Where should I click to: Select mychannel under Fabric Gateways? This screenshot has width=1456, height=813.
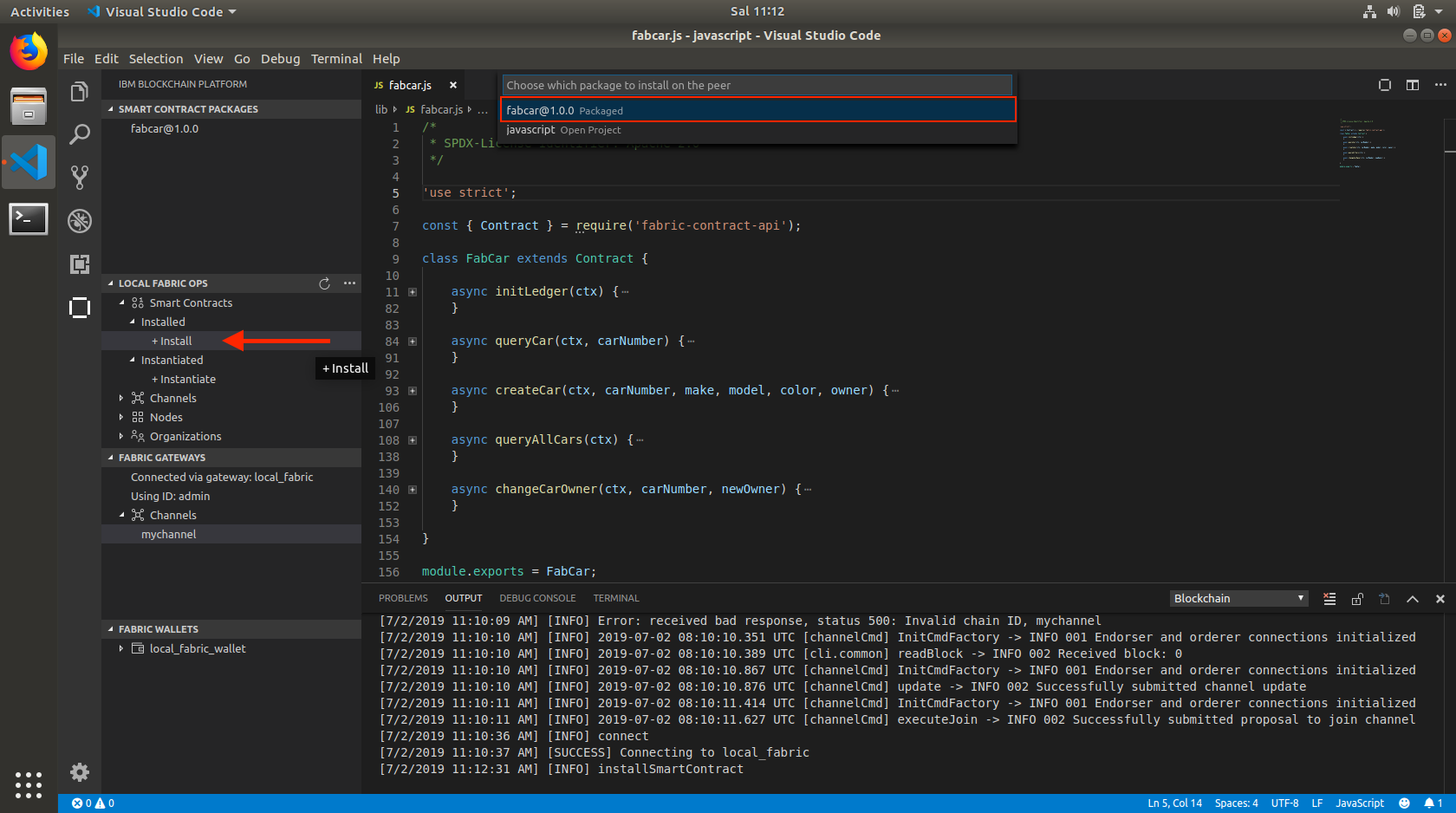tap(169, 534)
